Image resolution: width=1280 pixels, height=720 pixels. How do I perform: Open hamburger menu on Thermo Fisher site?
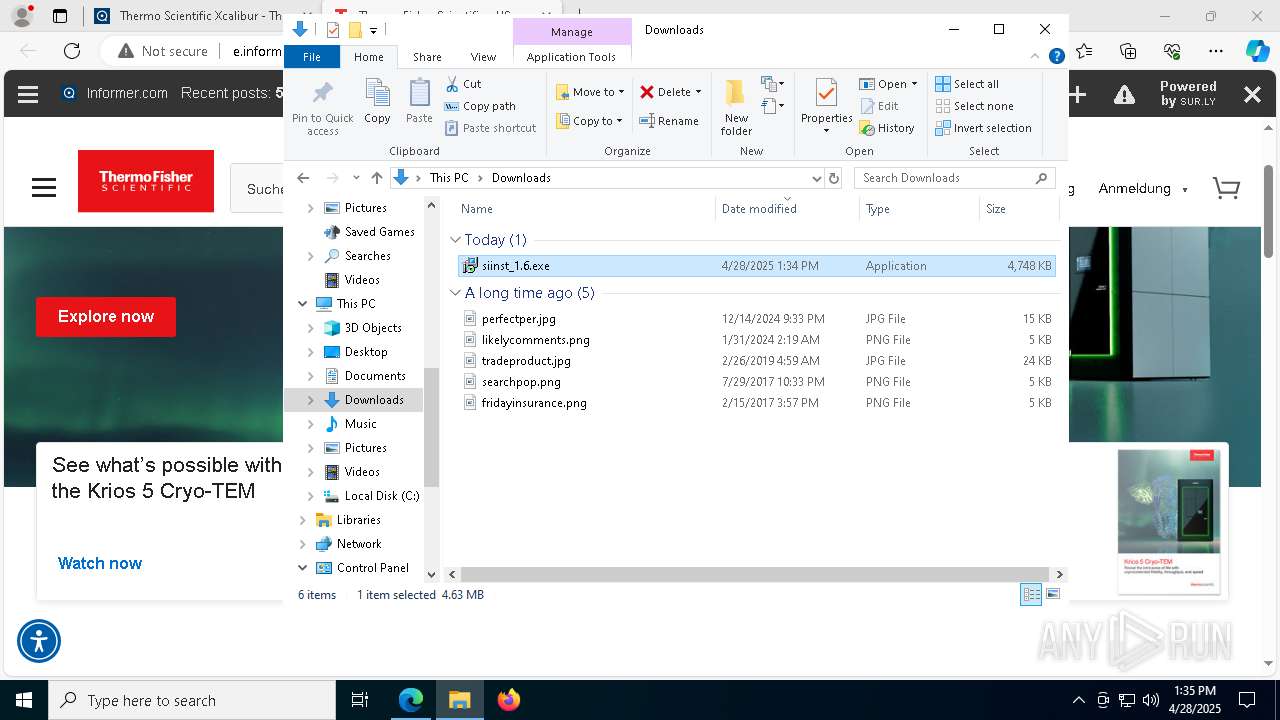(x=44, y=188)
